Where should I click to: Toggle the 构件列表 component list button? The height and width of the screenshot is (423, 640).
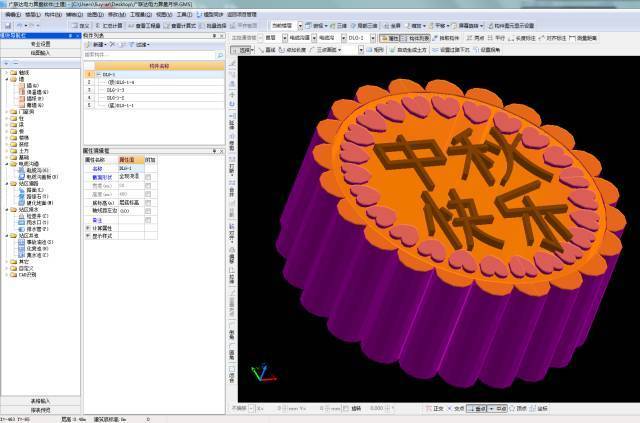(x=415, y=38)
